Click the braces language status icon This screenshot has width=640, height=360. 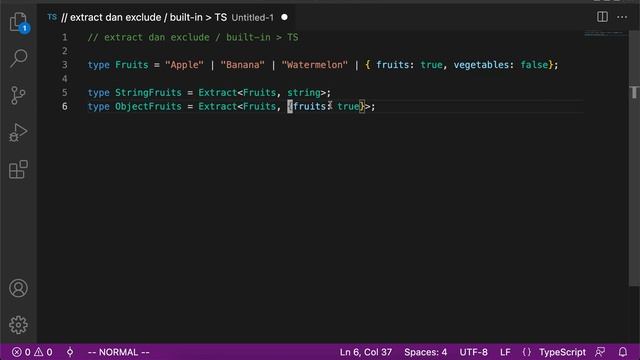click(527, 352)
